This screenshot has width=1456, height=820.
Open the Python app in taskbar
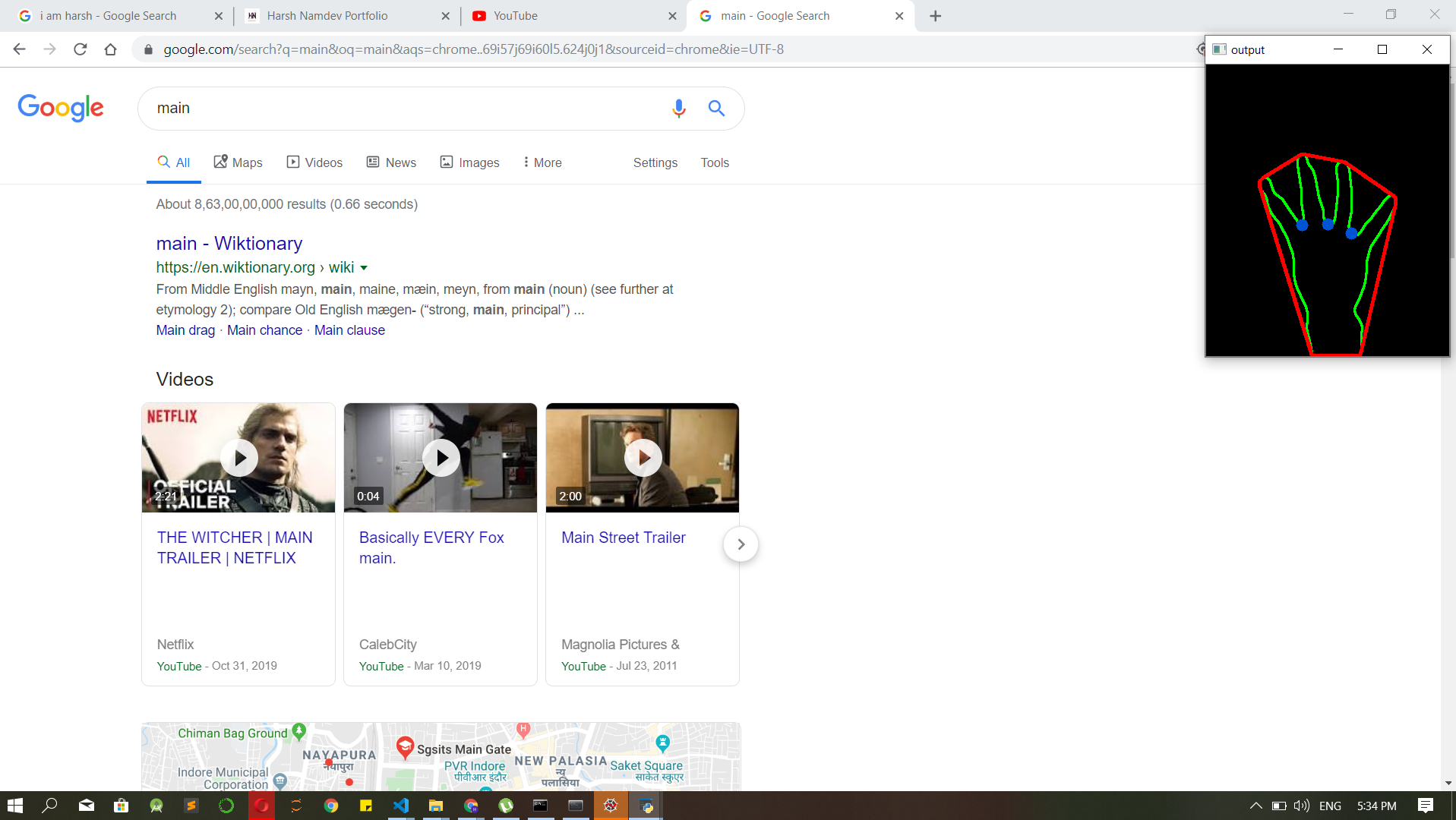click(x=647, y=806)
